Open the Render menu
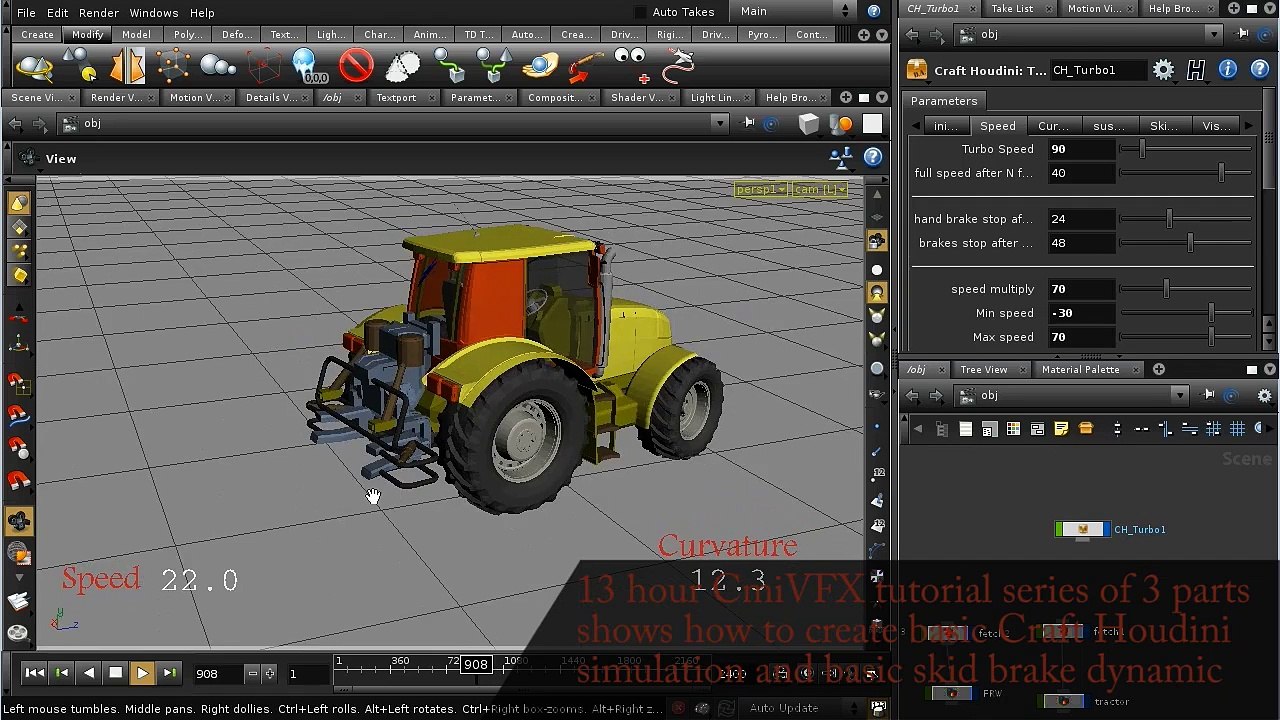The height and width of the screenshot is (720, 1280). pos(99,12)
